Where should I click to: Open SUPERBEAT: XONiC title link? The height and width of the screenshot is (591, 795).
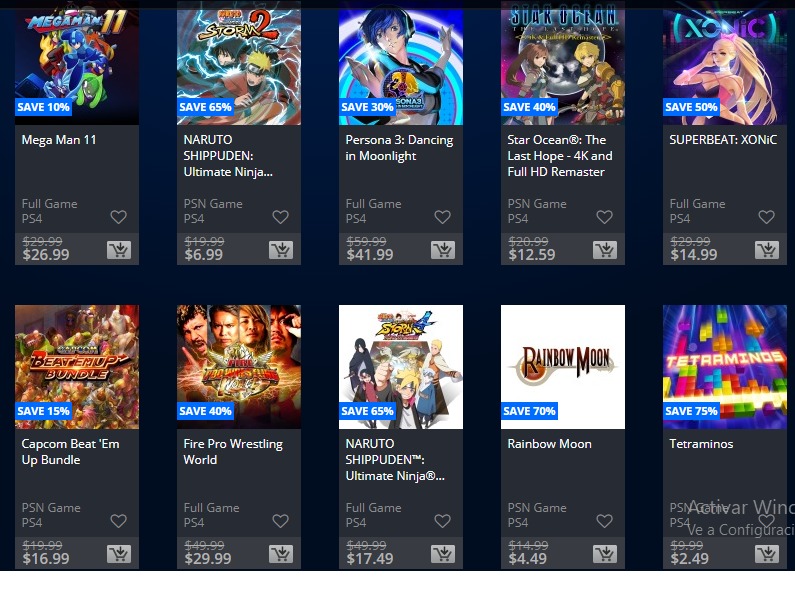coord(723,140)
